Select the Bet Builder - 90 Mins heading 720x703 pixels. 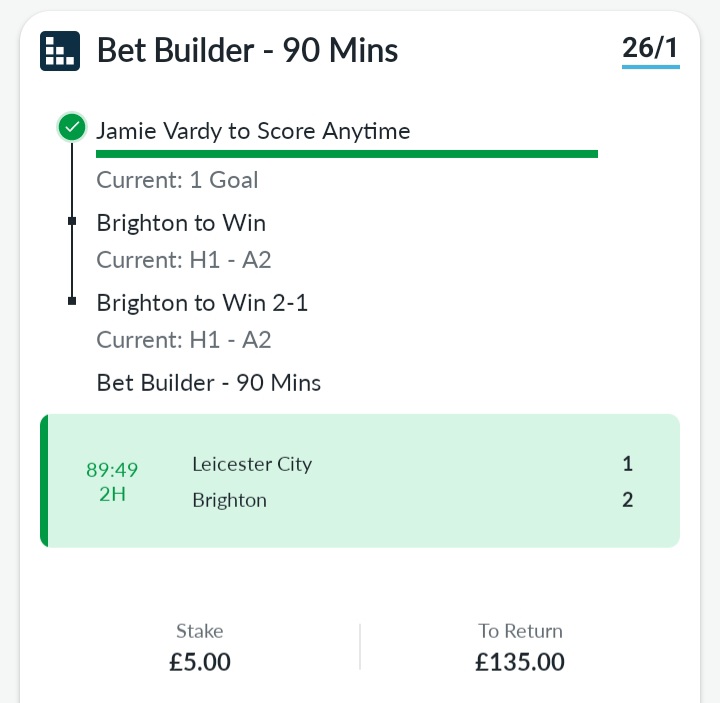click(248, 50)
